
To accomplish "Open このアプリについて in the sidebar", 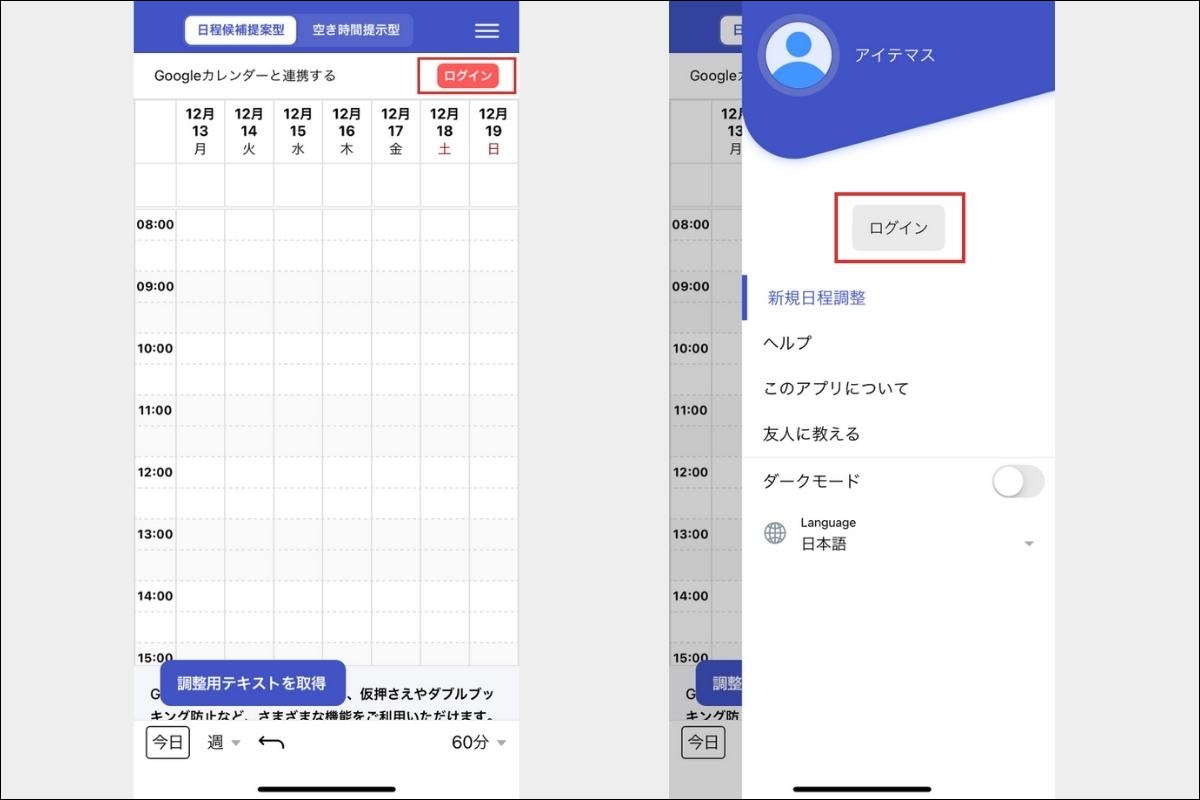I will (835, 388).
